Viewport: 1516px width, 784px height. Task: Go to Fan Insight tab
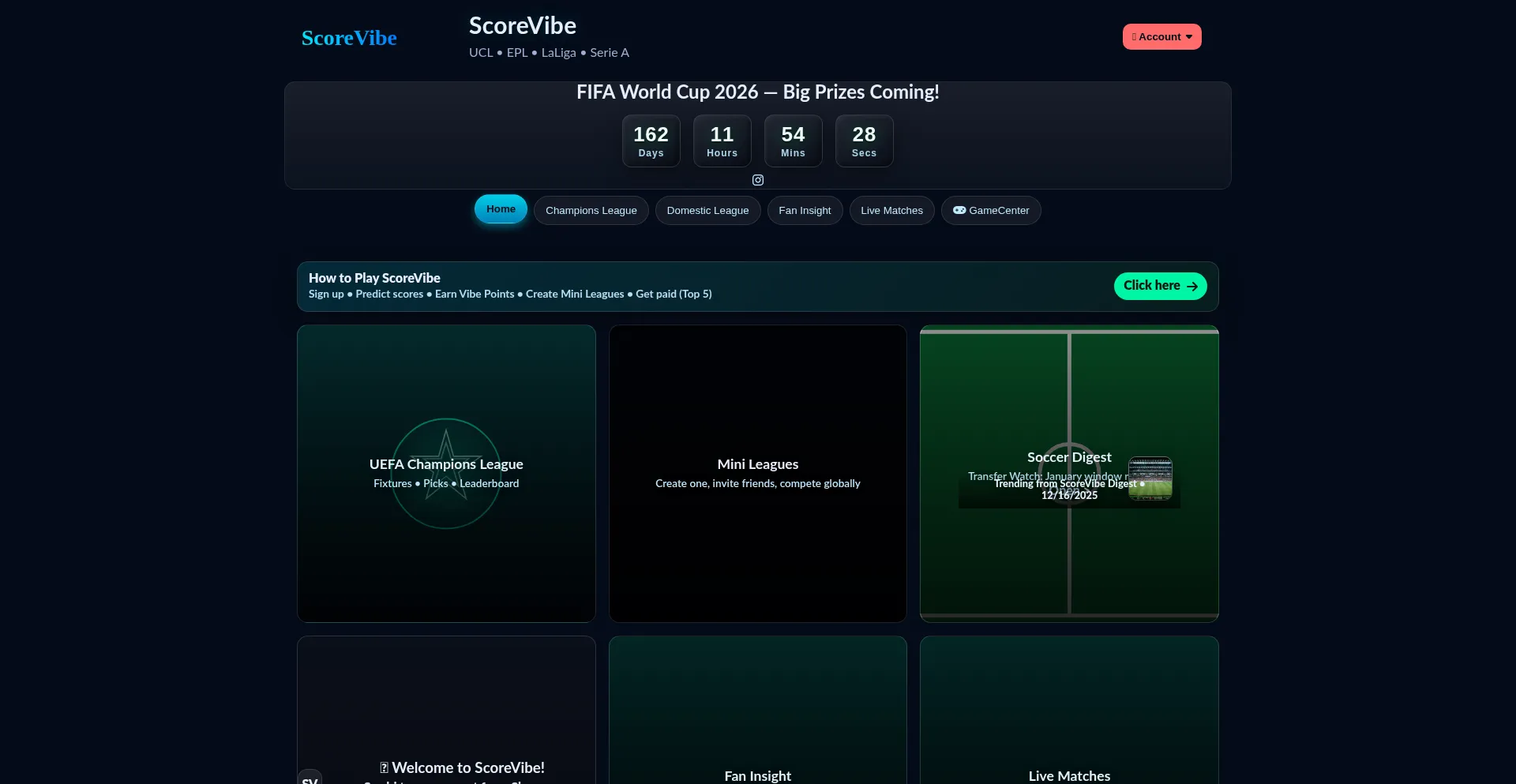coord(805,211)
